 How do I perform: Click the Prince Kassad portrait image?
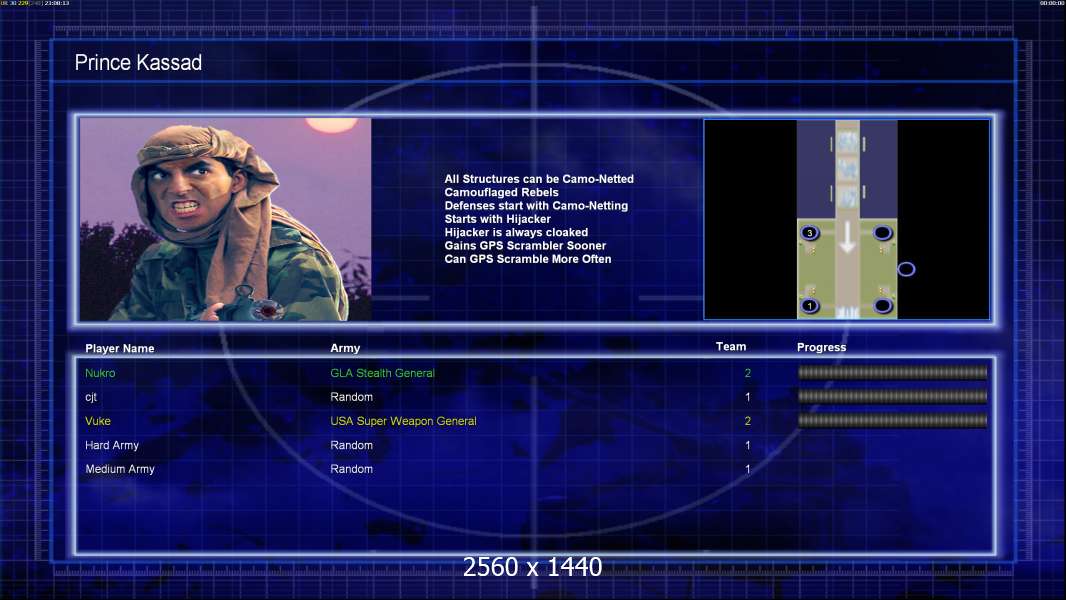click(x=226, y=219)
